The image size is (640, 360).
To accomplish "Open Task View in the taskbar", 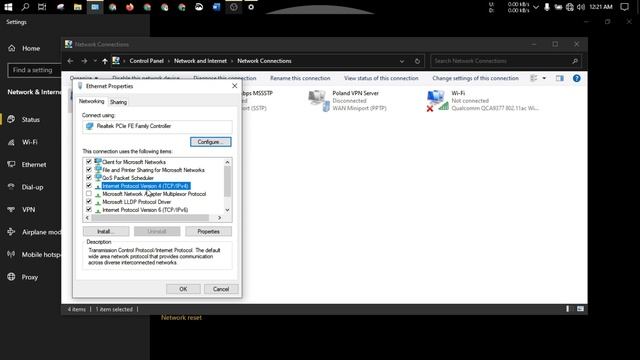I will (x=42, y=7).
